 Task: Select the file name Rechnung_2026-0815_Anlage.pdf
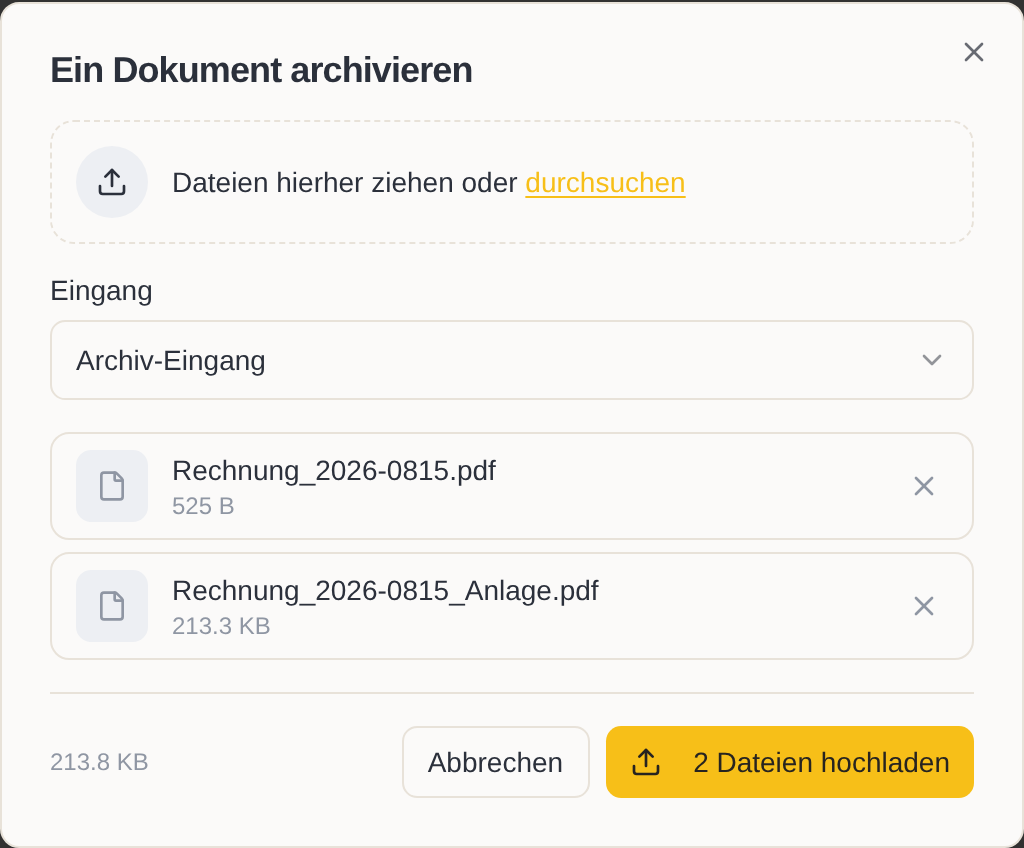(x=385, y=591)
